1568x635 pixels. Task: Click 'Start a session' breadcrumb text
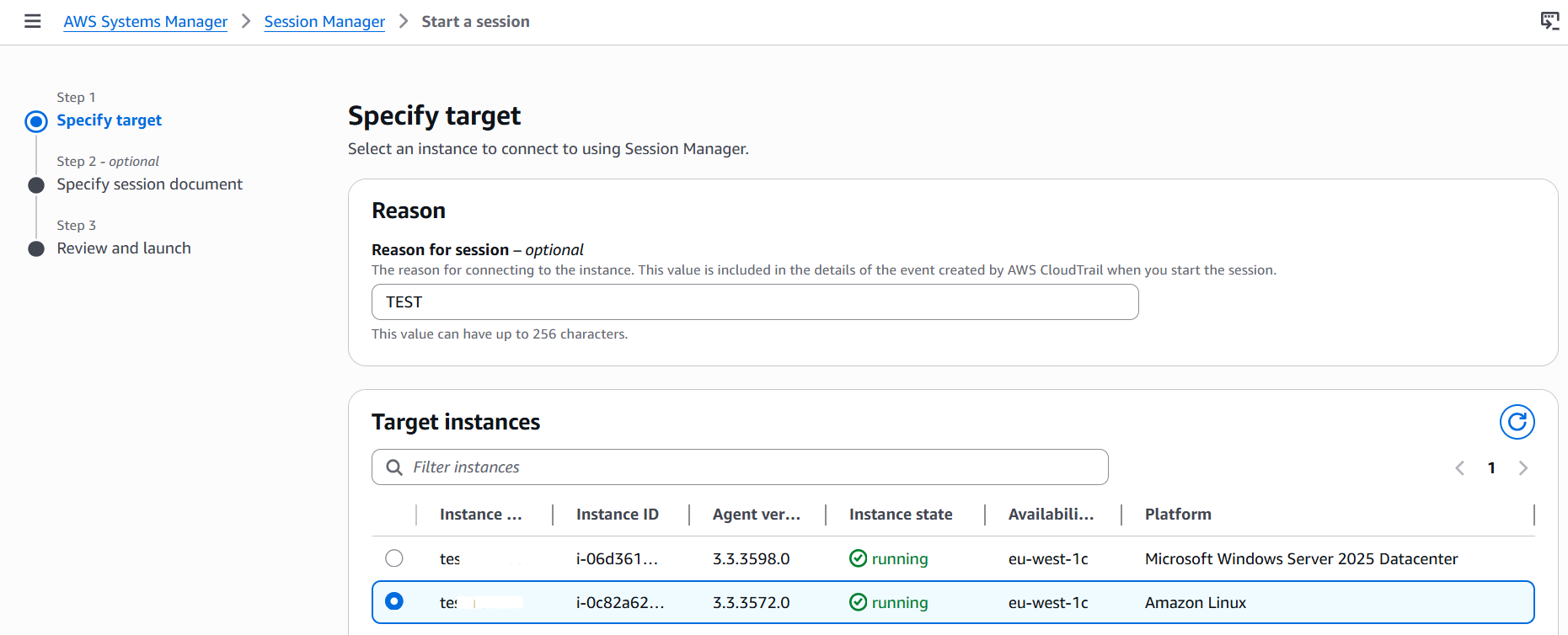[x=476, y=22]
